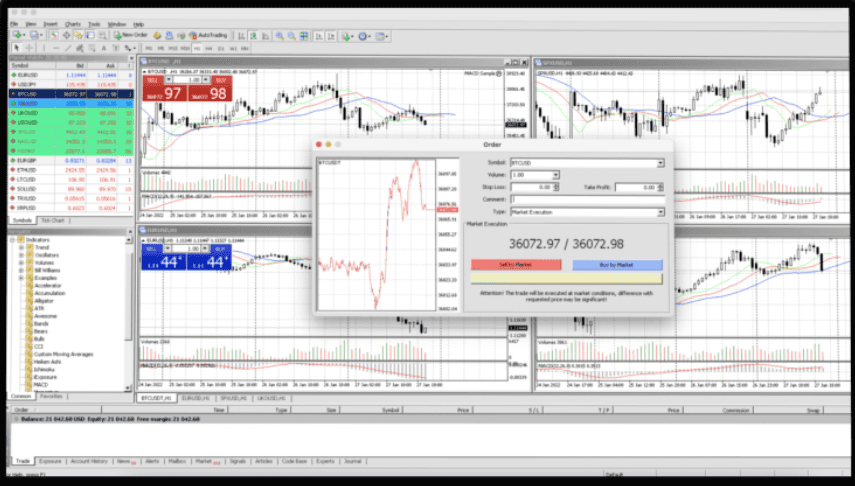Click the Sell by Market button
855x486 pixels.
(516, 265)
